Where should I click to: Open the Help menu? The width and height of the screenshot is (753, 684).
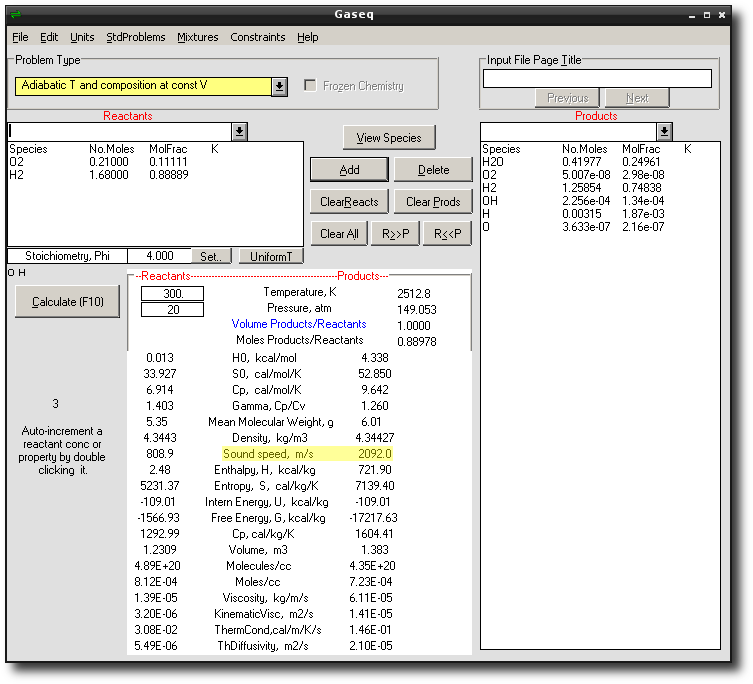tap(308, 37)
